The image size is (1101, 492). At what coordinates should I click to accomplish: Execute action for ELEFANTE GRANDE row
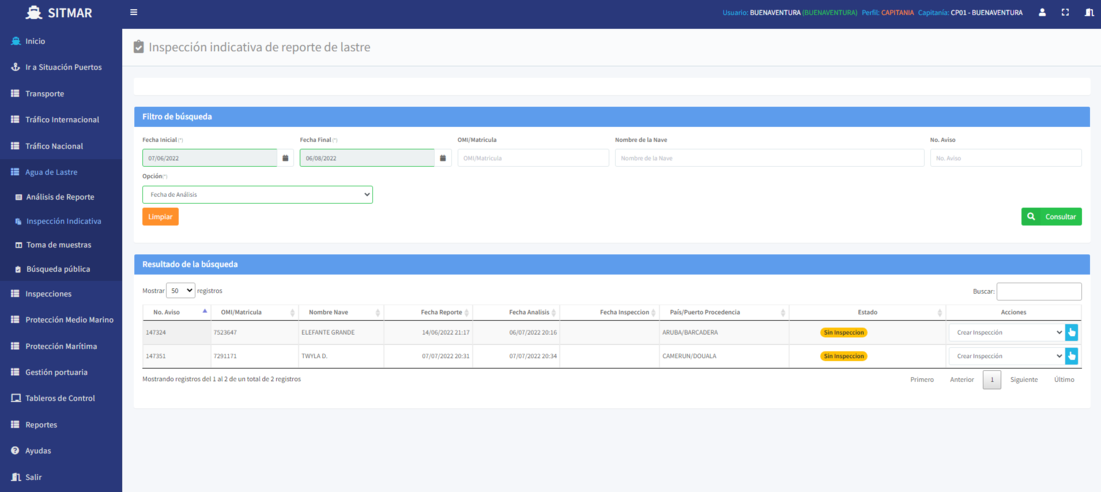(x=1072, y=332)
